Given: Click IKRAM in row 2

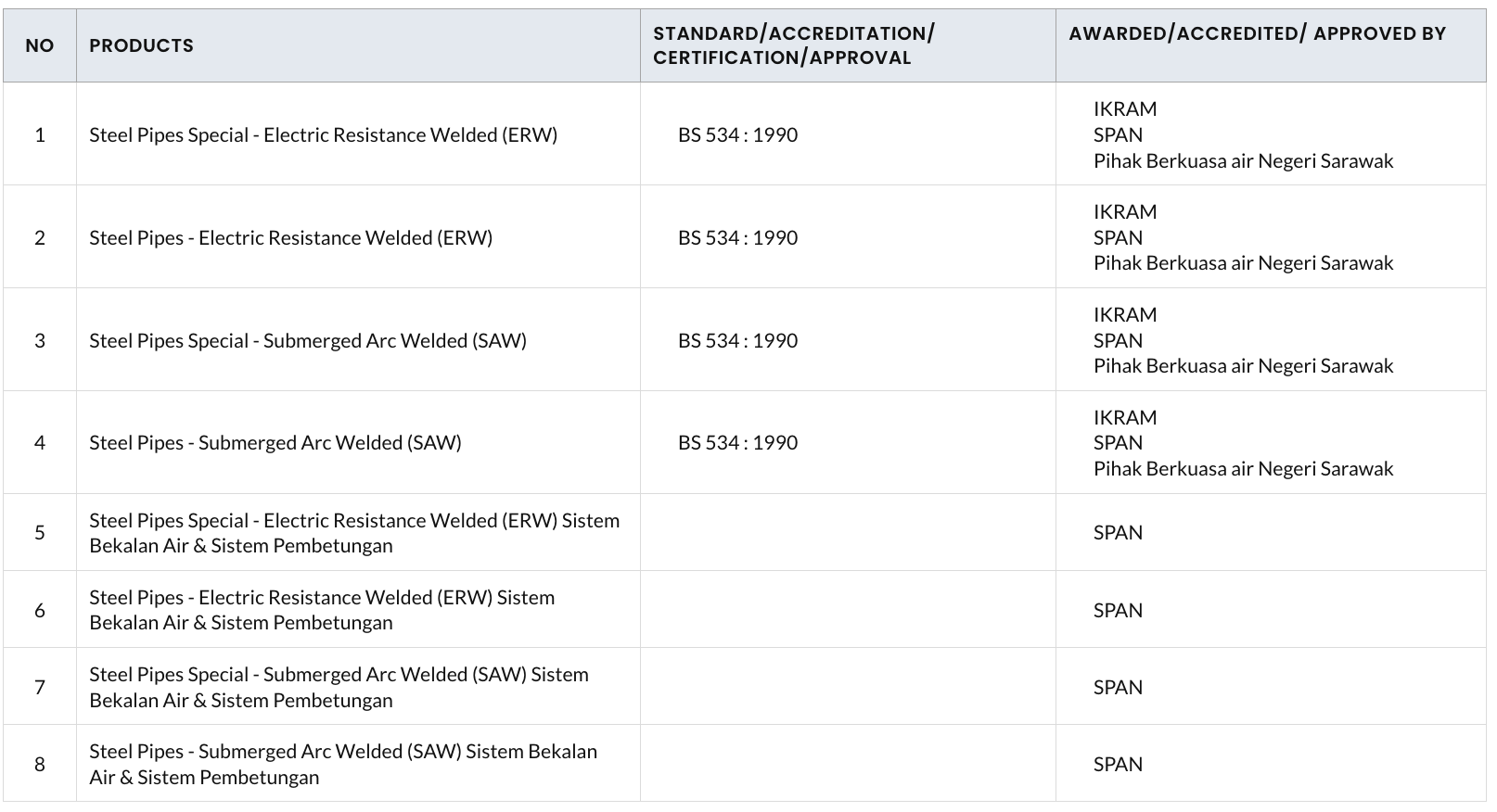Looking at the screenshot, I should 1124,212.
